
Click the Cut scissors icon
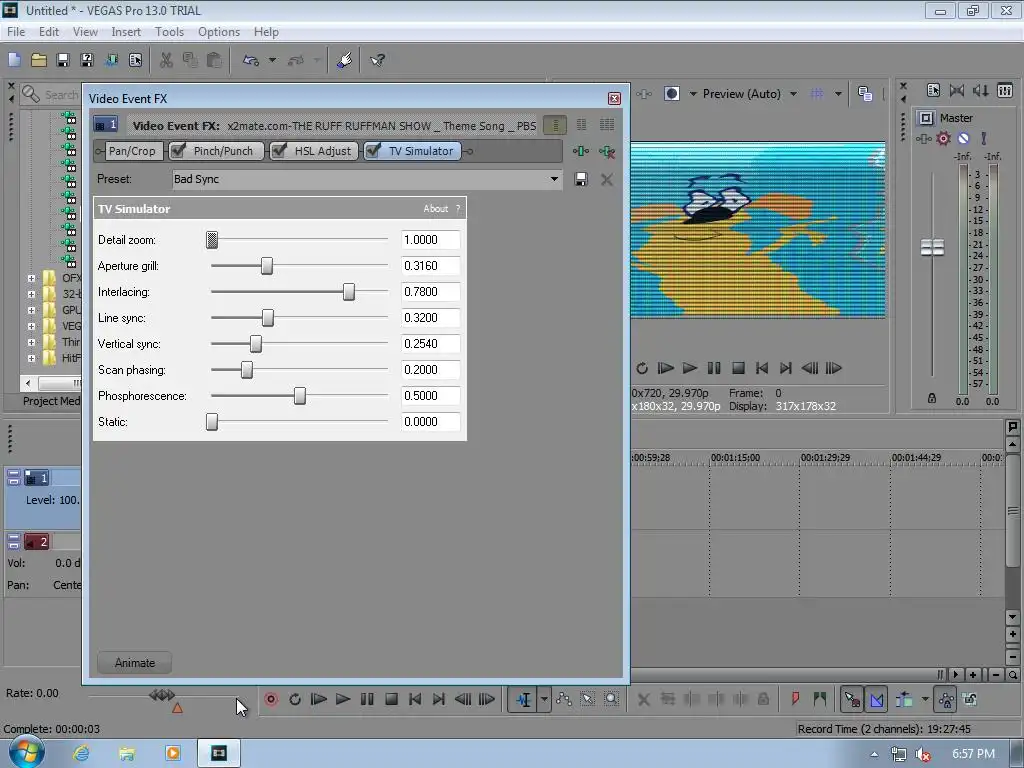(x=166, y=60)
